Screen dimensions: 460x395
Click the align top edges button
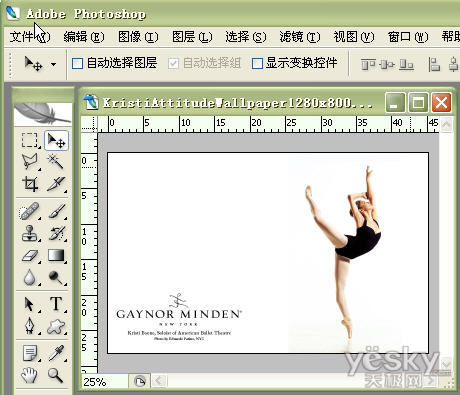tap(368, 64)
